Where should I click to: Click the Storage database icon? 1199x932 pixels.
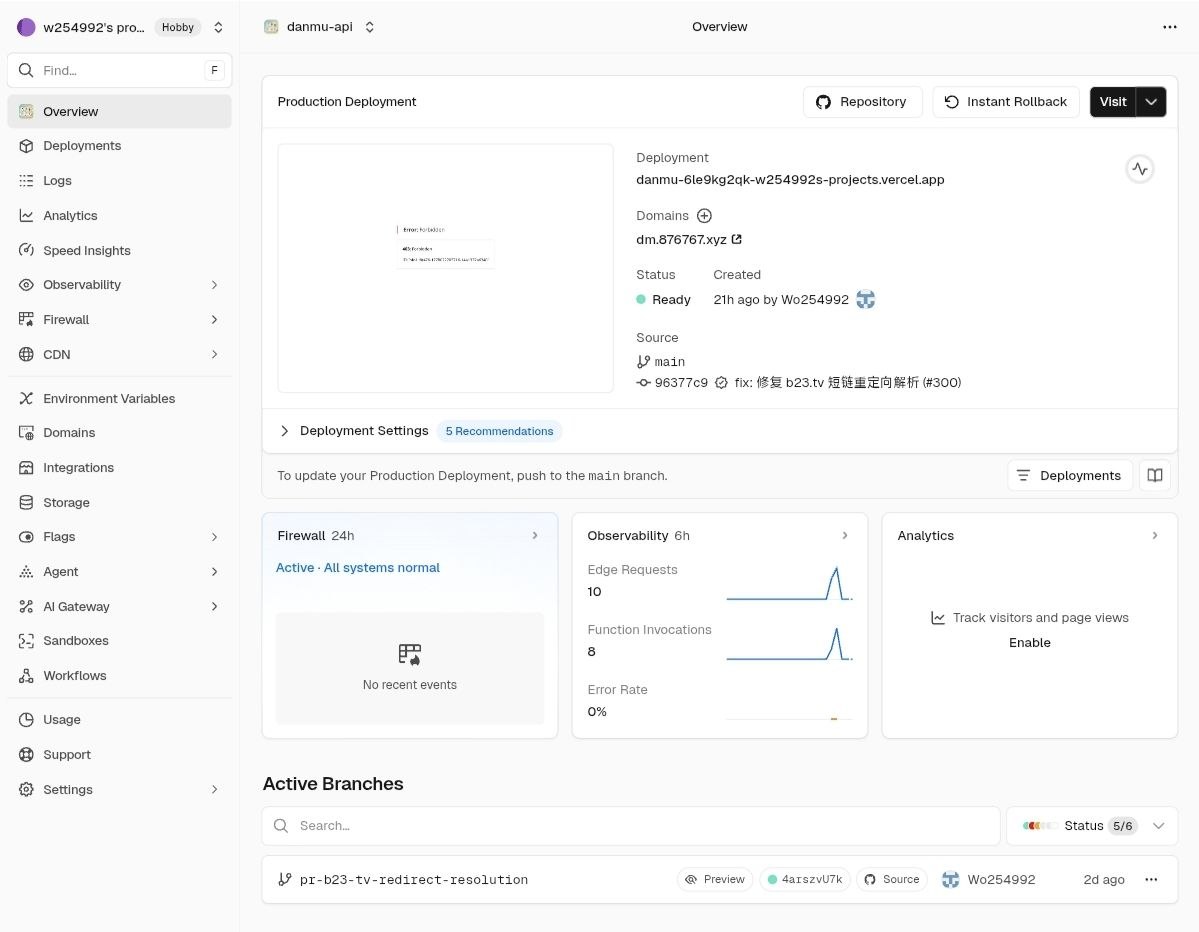coord(26,502)
